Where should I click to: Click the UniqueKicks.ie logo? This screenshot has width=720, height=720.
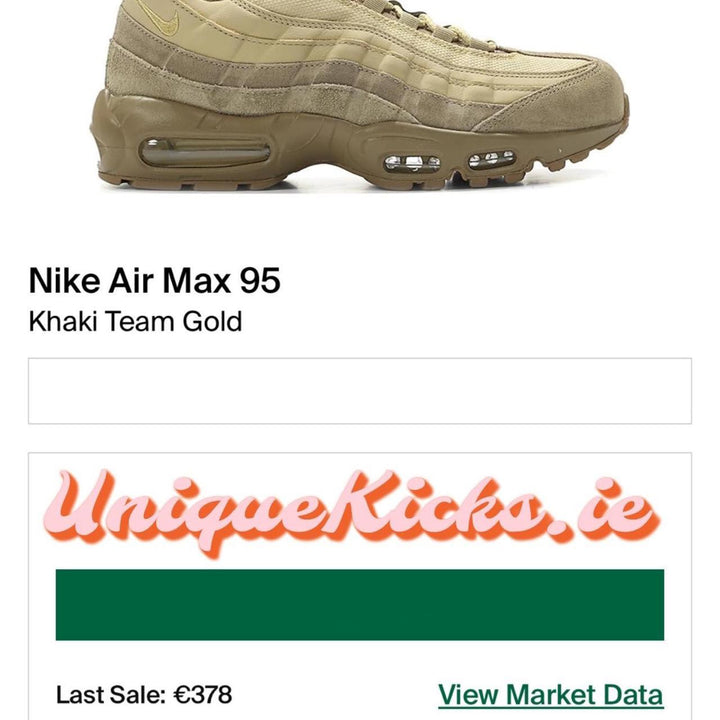(x=352, y=512)
